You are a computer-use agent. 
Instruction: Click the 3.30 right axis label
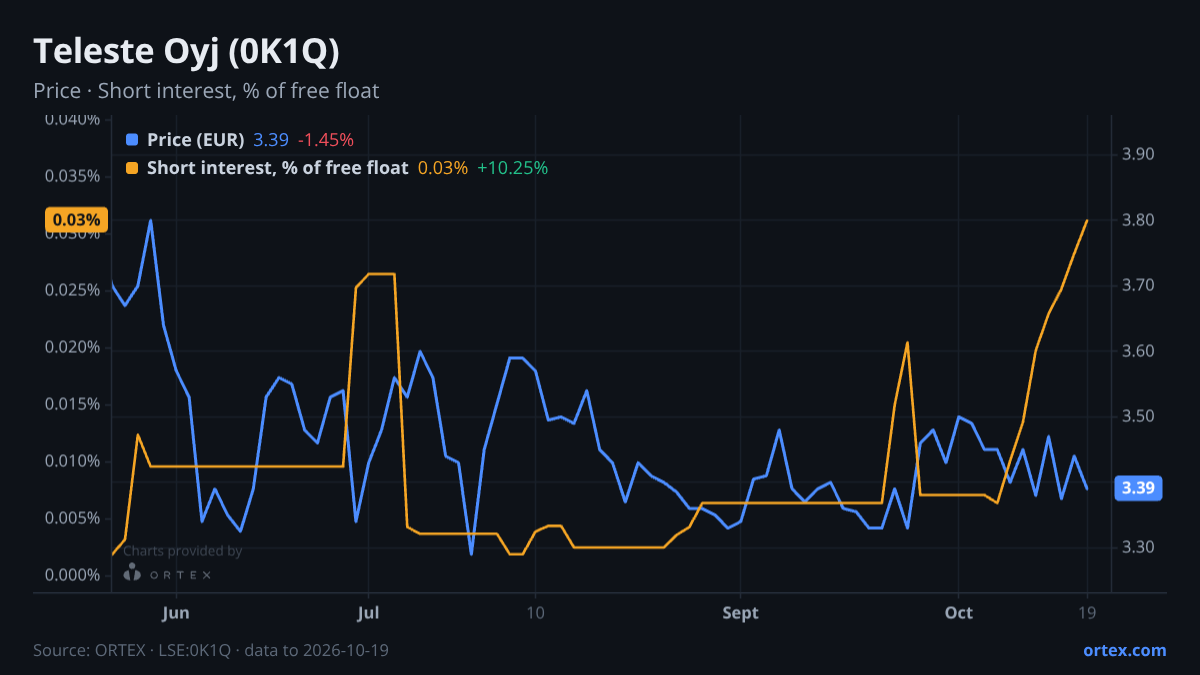click(1138, 548)
